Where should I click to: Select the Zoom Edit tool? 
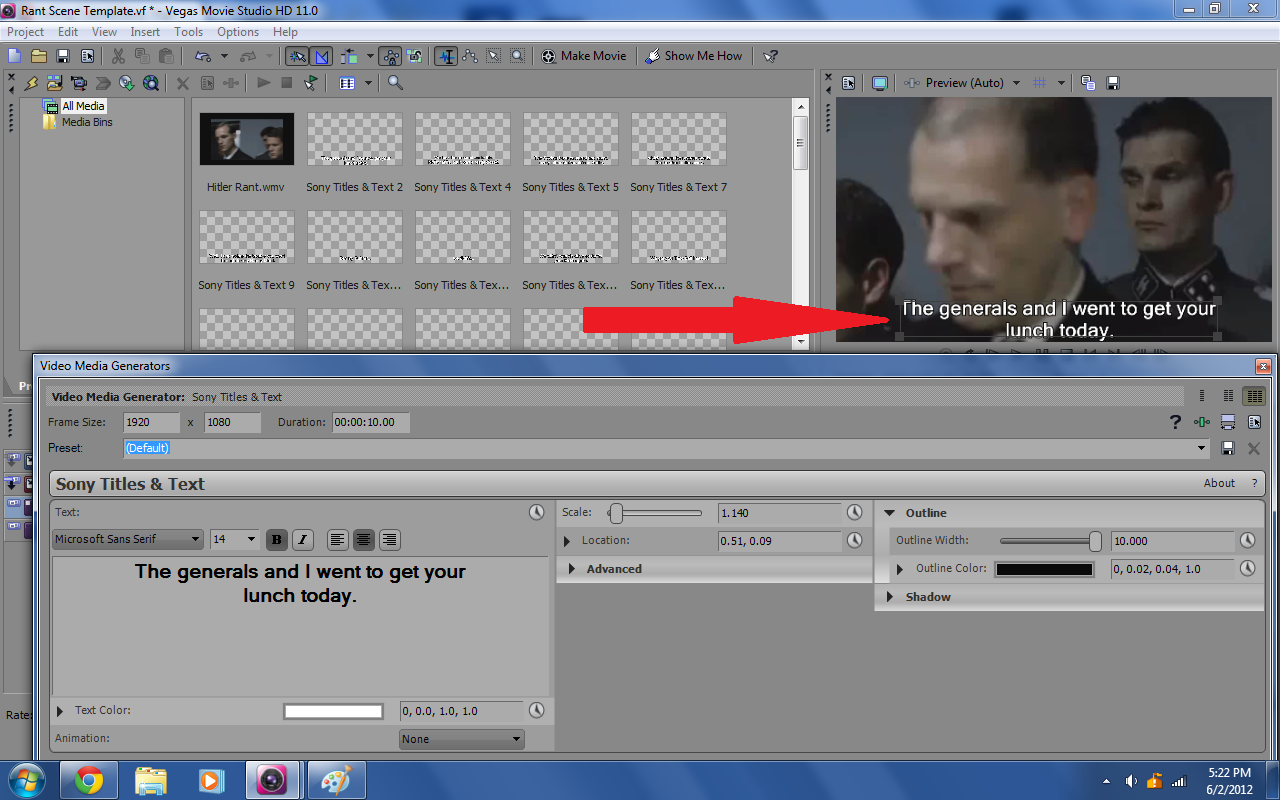click(x=517, y=56)
